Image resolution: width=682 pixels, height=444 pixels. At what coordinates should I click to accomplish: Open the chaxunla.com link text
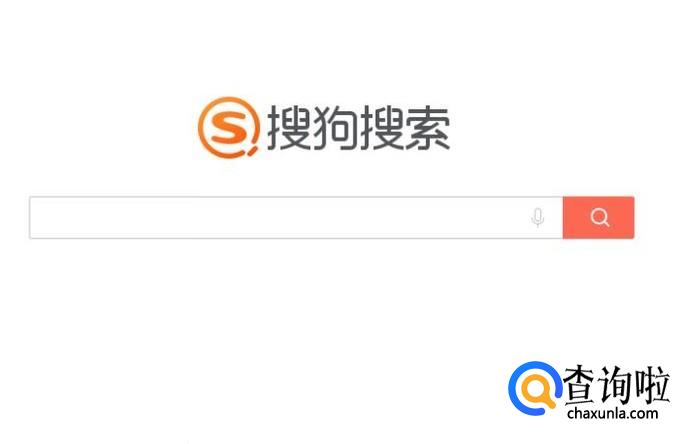point(613,413)
